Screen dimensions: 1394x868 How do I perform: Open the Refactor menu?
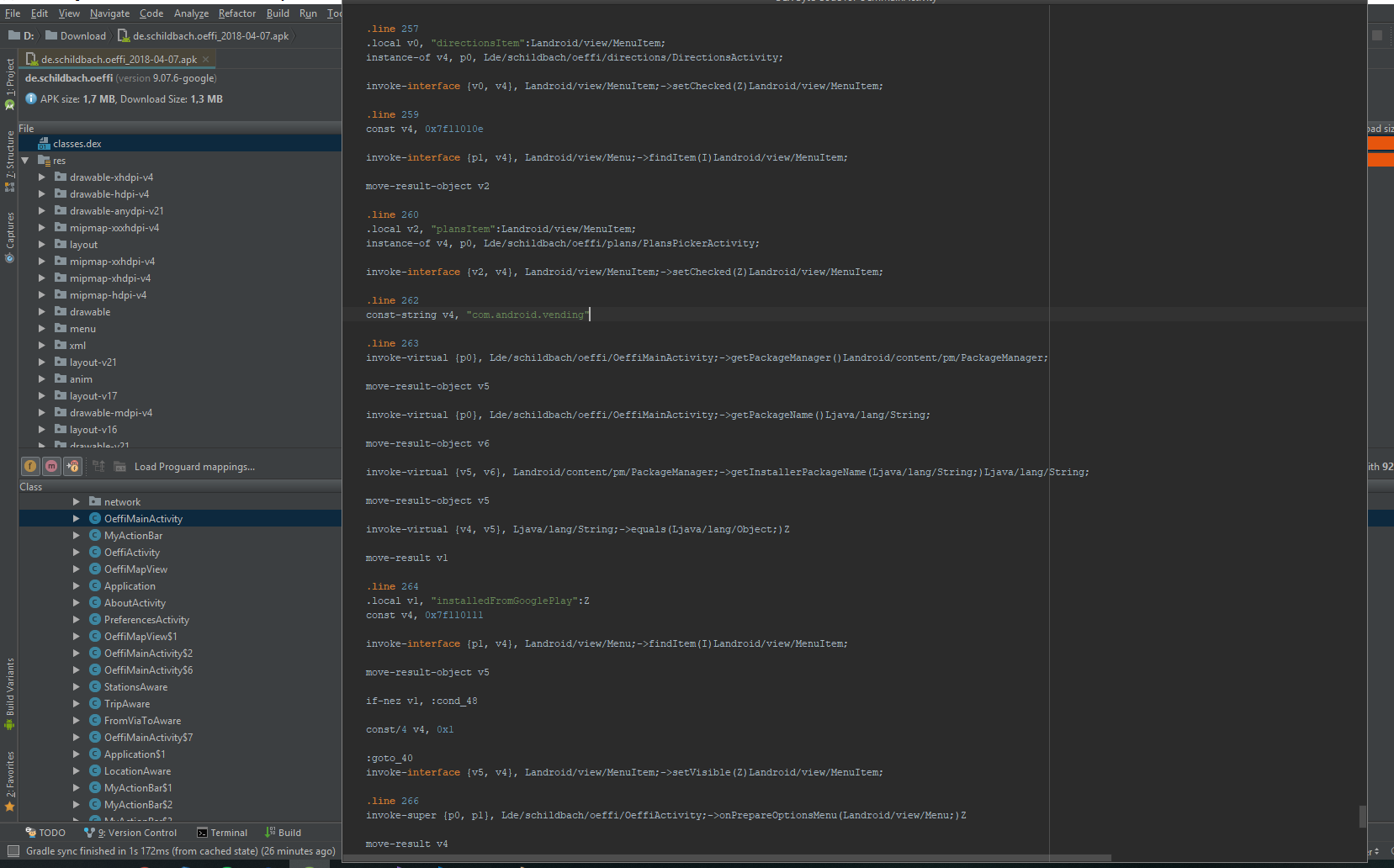coord(237,13)
